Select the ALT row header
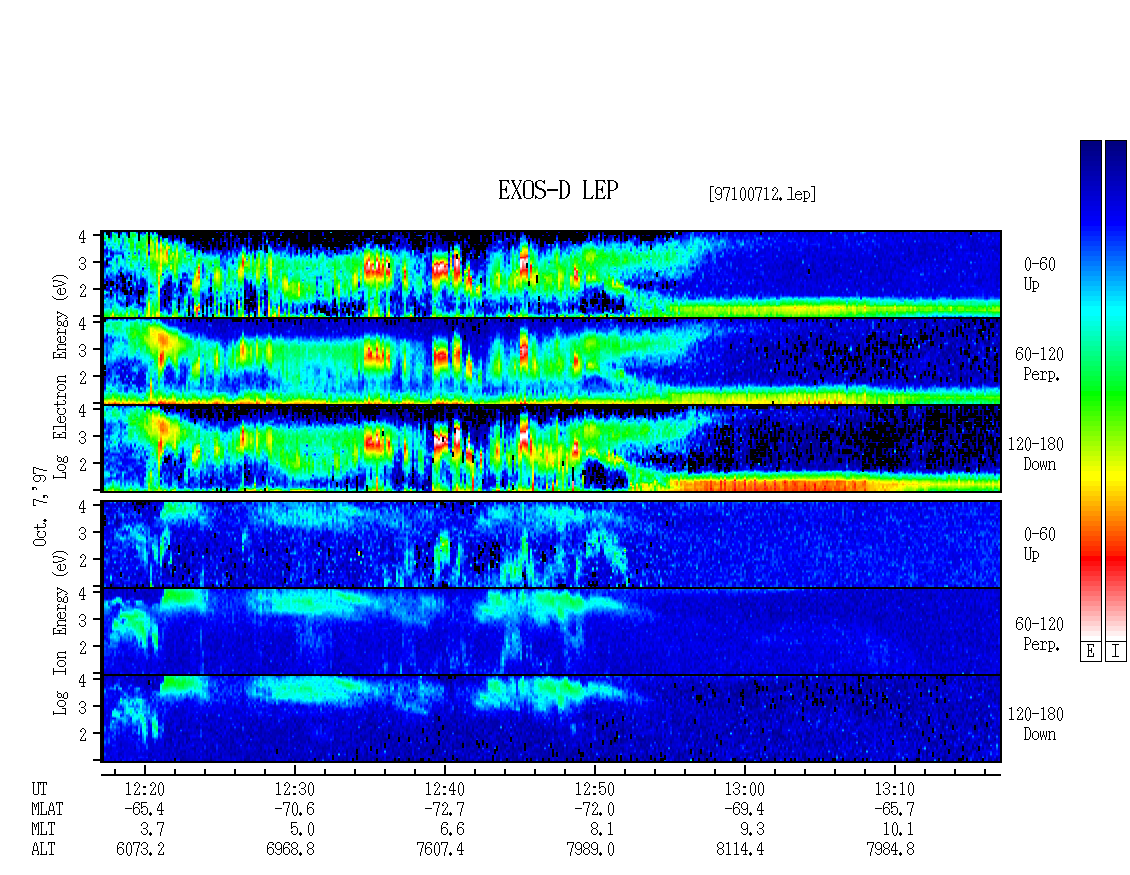 point(43,850)
